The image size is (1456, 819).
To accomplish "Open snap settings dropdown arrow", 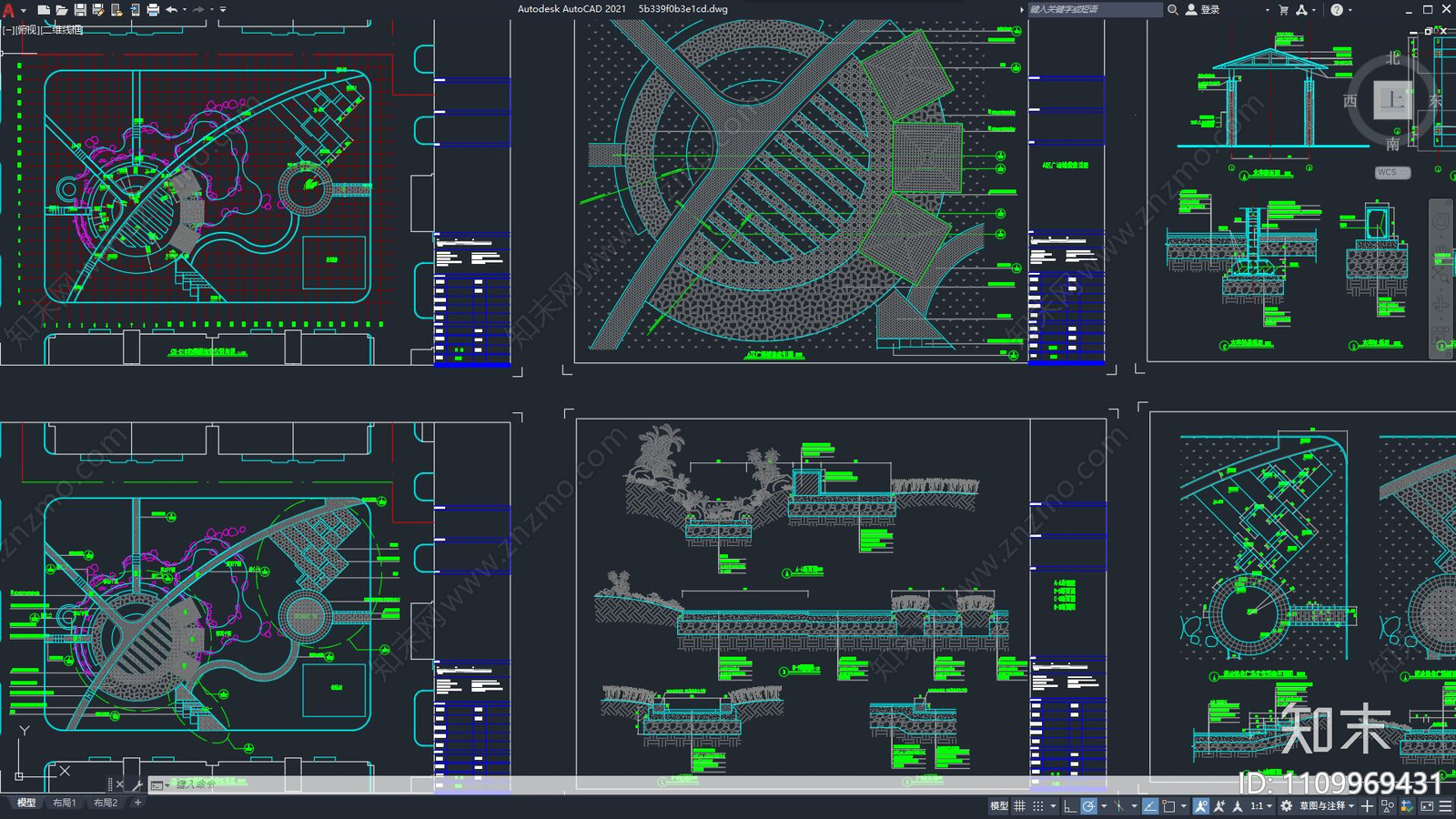I will pos(1053,805).
